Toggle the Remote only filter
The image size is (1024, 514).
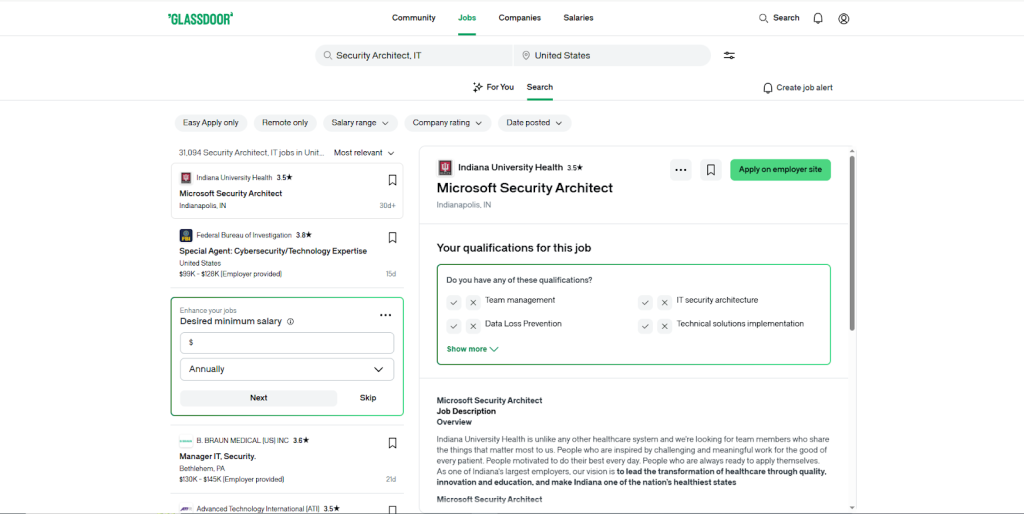pyautogui.click(x=285, y=123)
